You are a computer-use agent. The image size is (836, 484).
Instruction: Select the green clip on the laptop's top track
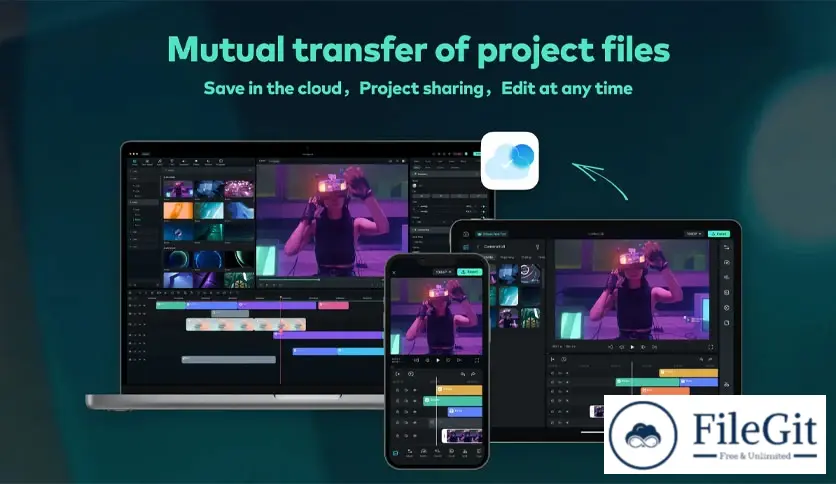[x=171, y=305]
